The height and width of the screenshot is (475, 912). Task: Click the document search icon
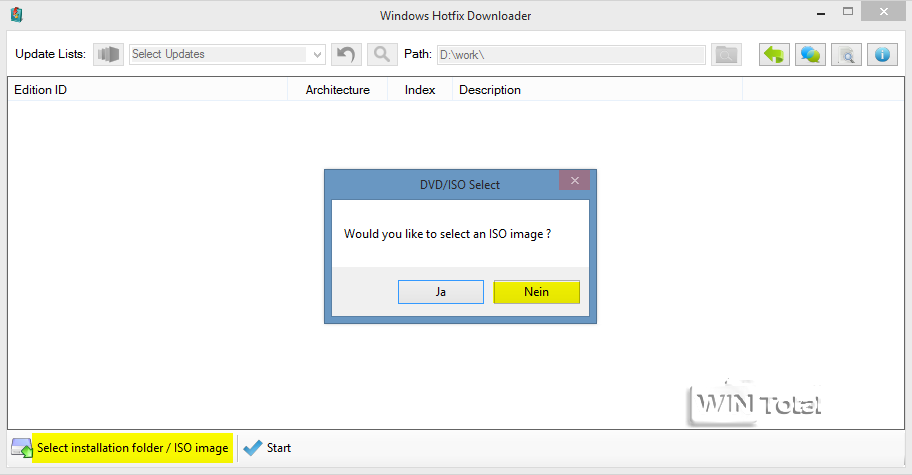(846, 55)
